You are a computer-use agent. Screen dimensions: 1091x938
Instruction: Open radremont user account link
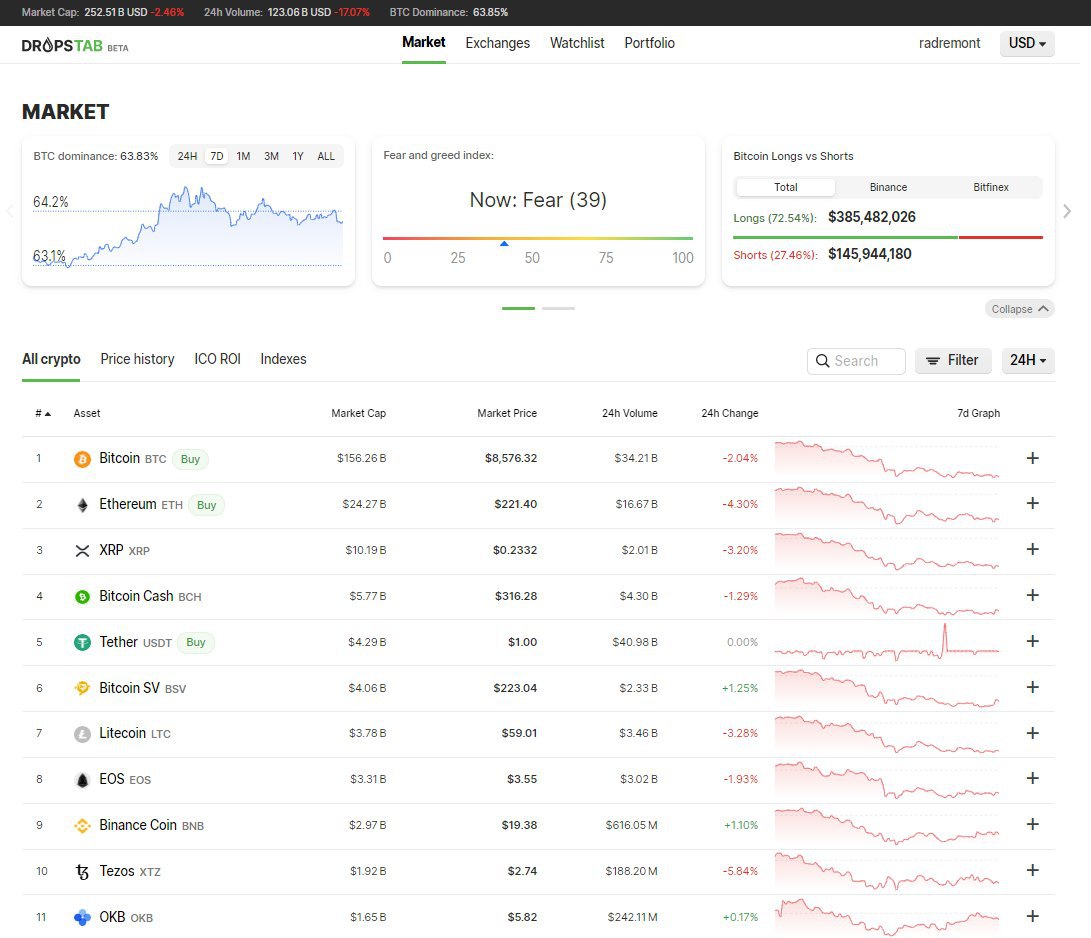949,43
